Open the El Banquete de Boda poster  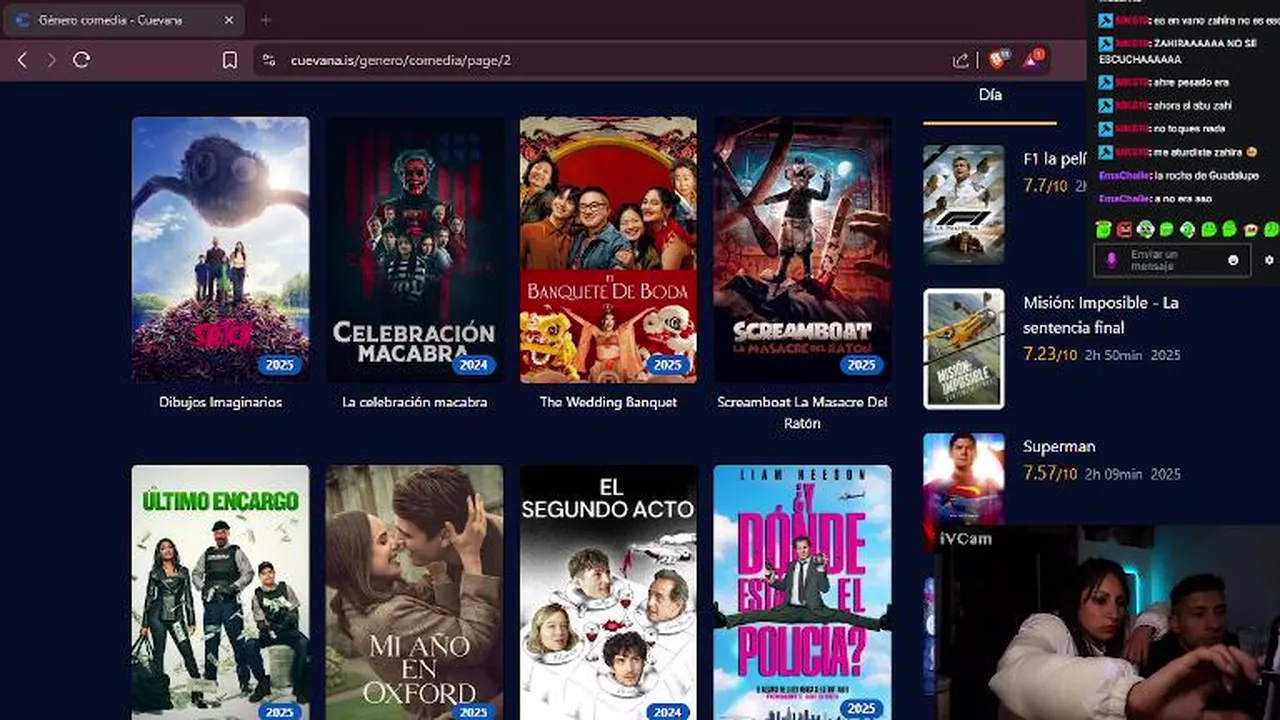(608, 249)
